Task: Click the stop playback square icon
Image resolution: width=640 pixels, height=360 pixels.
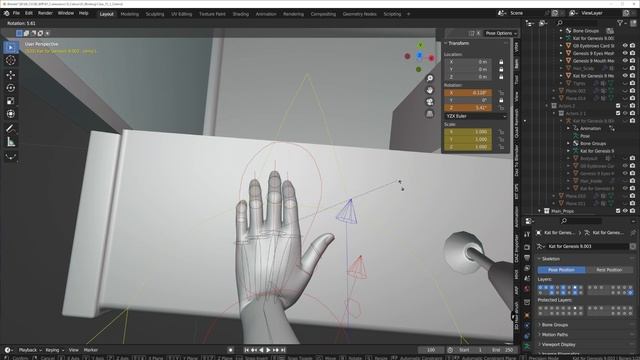Action: 231,350
